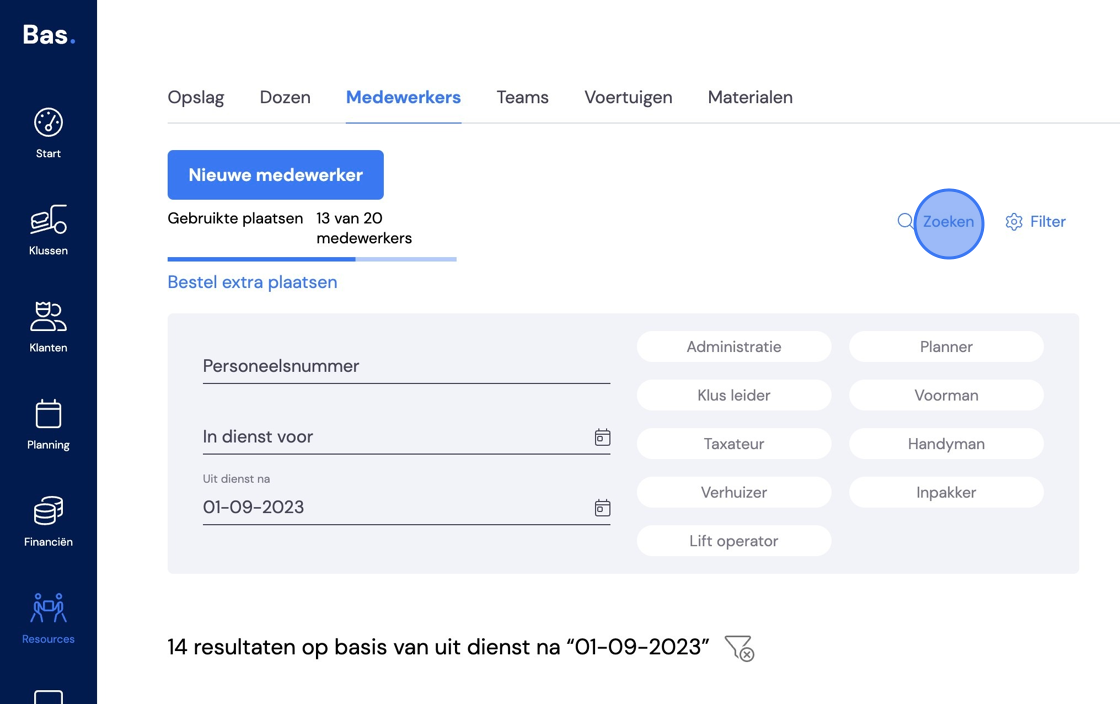1120x704 pixels.
Task: Switch to the Voertuigen tab
Action: tap(628, 98)
